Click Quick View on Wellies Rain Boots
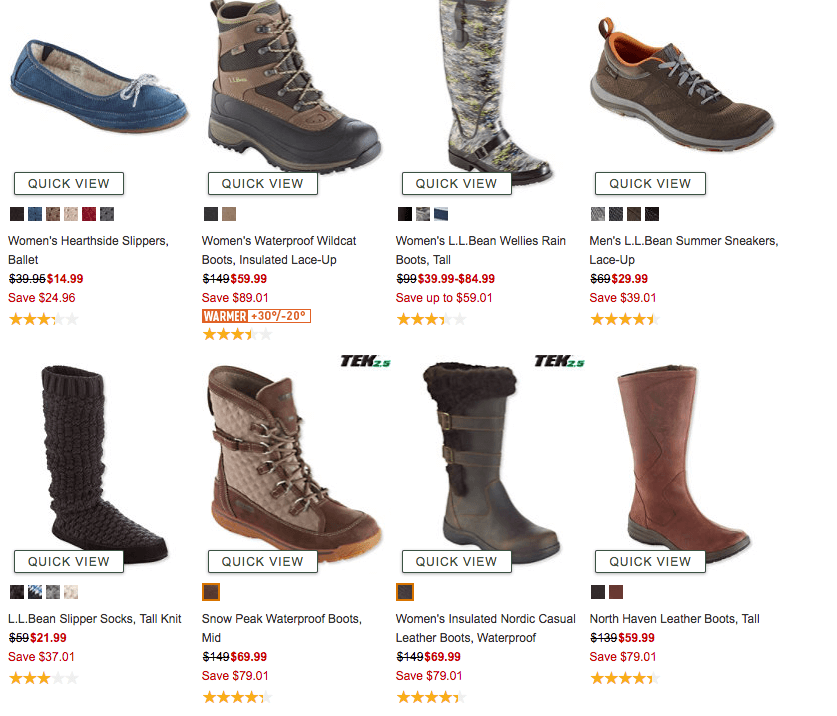The image size is (837, 716). pyautogui.click(x=456, y=184)
